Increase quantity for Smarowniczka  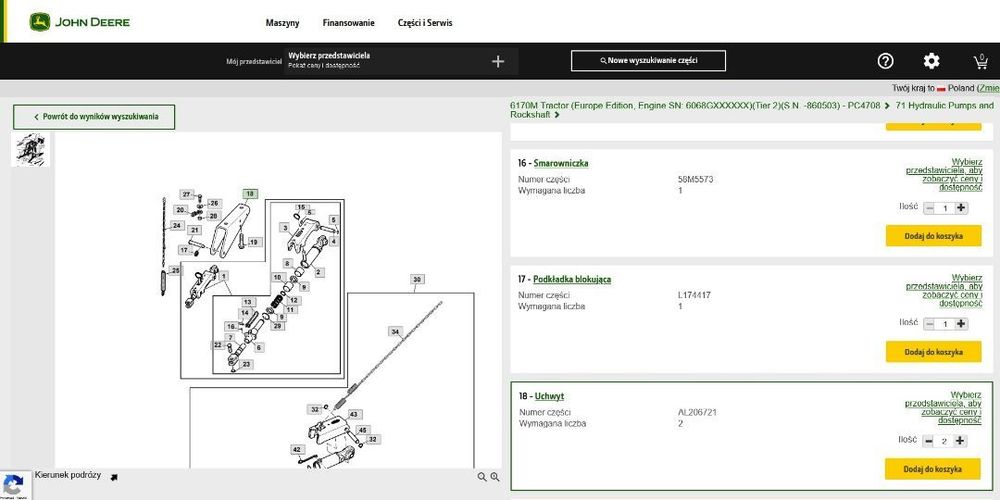coord(961,208)
